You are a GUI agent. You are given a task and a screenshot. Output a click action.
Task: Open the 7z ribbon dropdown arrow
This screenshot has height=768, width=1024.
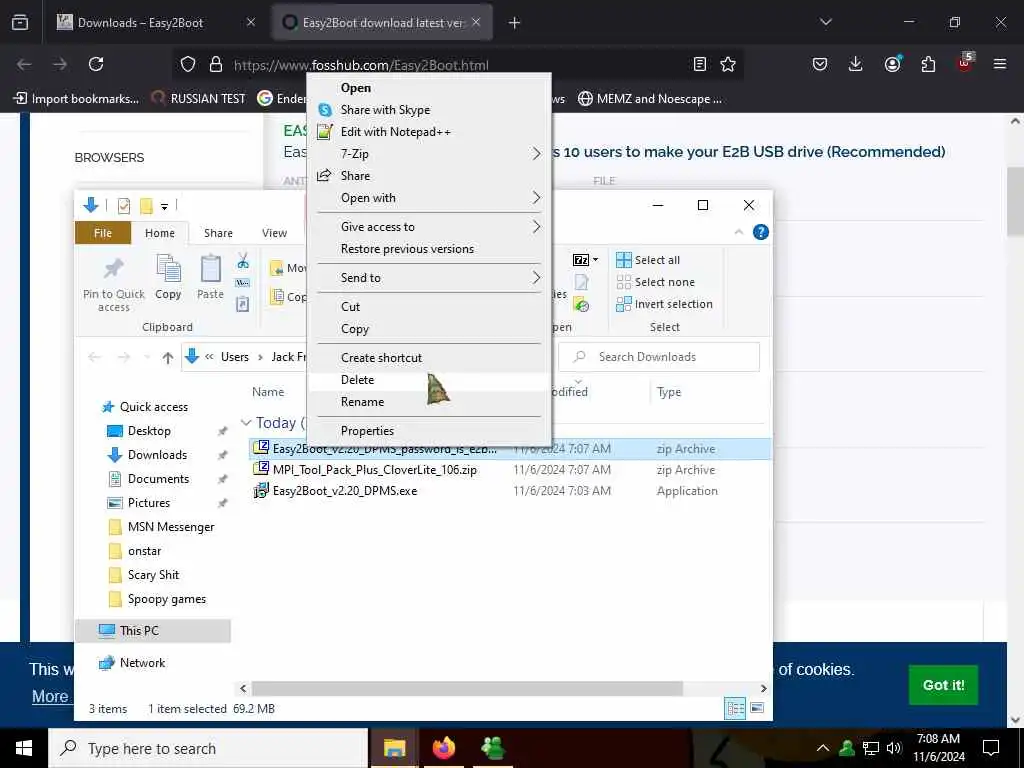pos(596,260)
